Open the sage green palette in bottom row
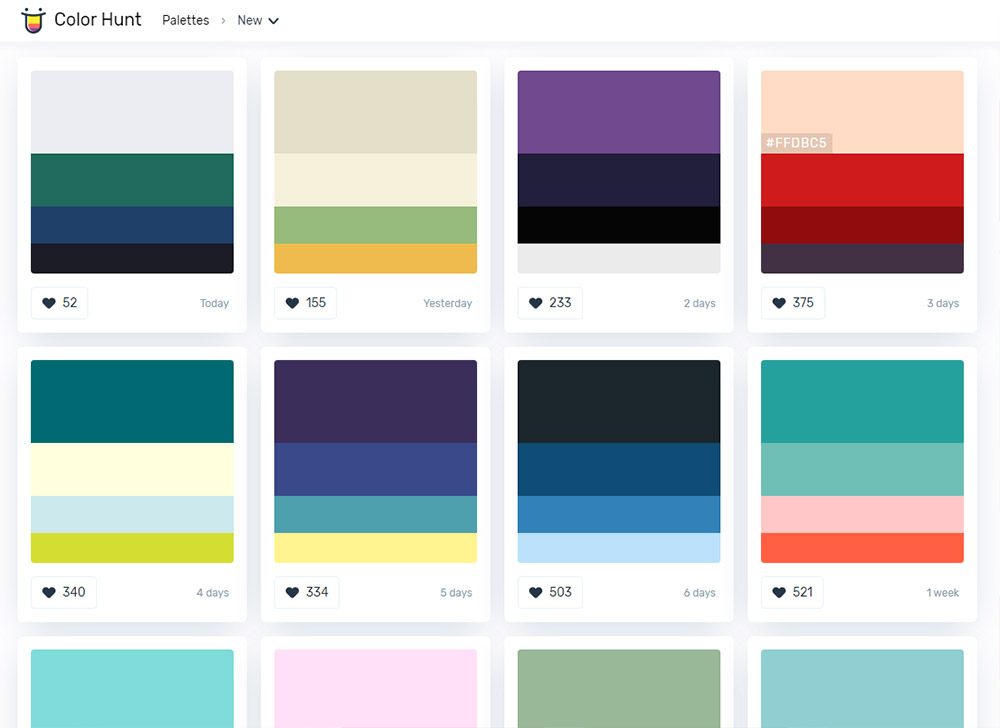Image resolution: width=1000 pixels, height=728 pixels. click(x=619, y=688)
